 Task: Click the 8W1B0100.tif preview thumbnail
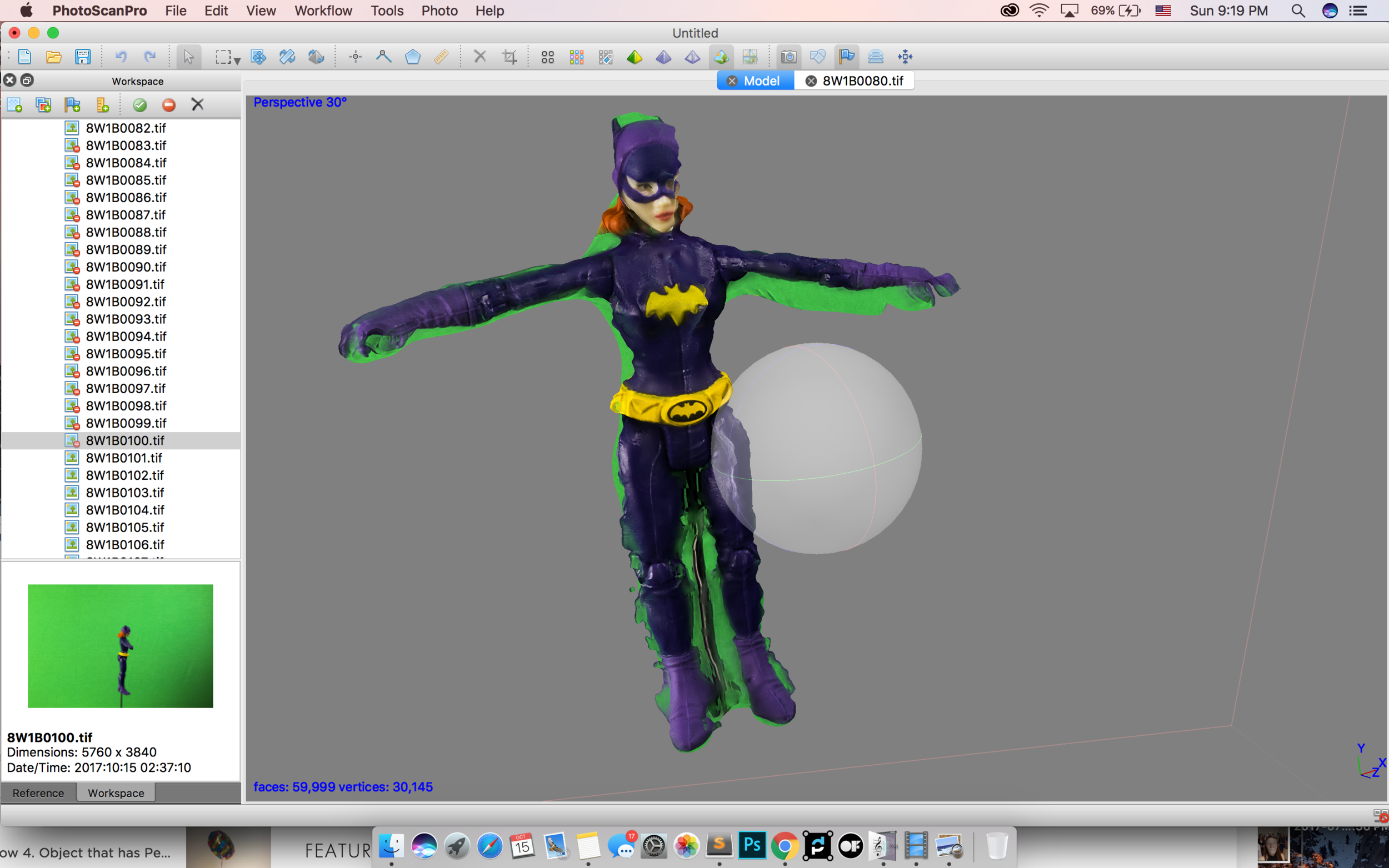click(121, 646)
